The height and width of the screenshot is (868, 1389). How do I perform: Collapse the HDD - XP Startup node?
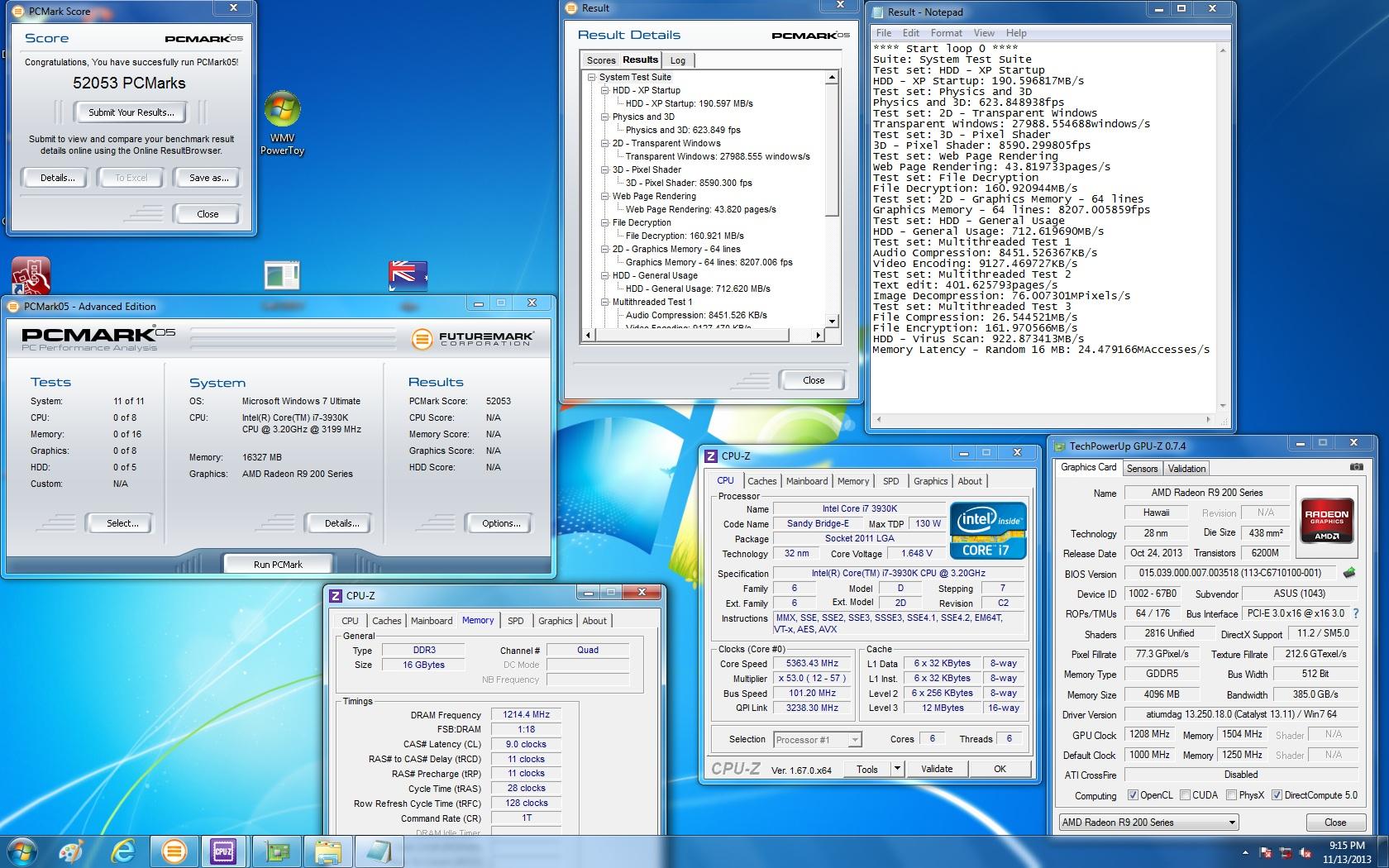(604, 90)
